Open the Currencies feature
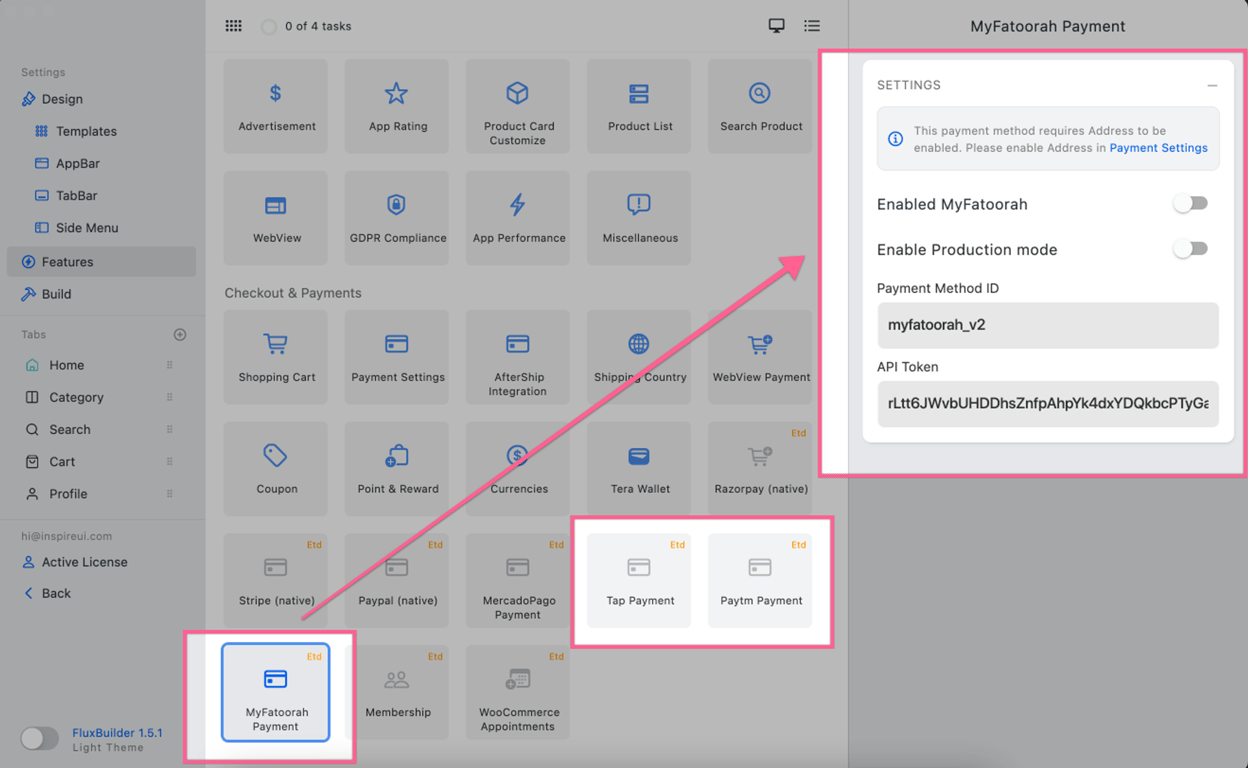 518,469
